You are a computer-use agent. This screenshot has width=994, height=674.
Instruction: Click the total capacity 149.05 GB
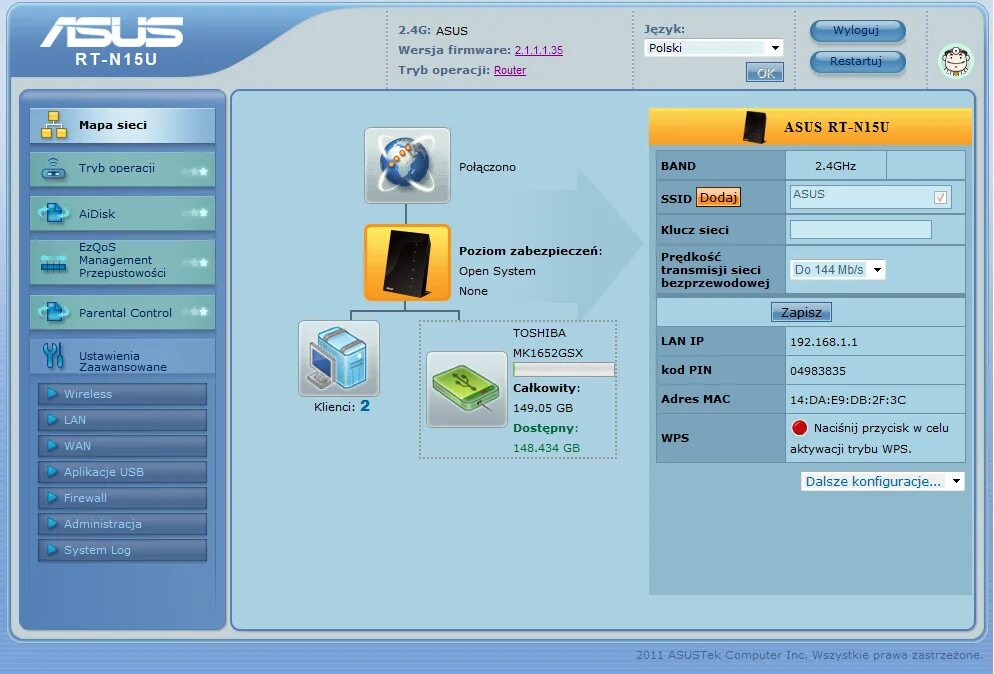pyautogui.click(x=543, y=408)
